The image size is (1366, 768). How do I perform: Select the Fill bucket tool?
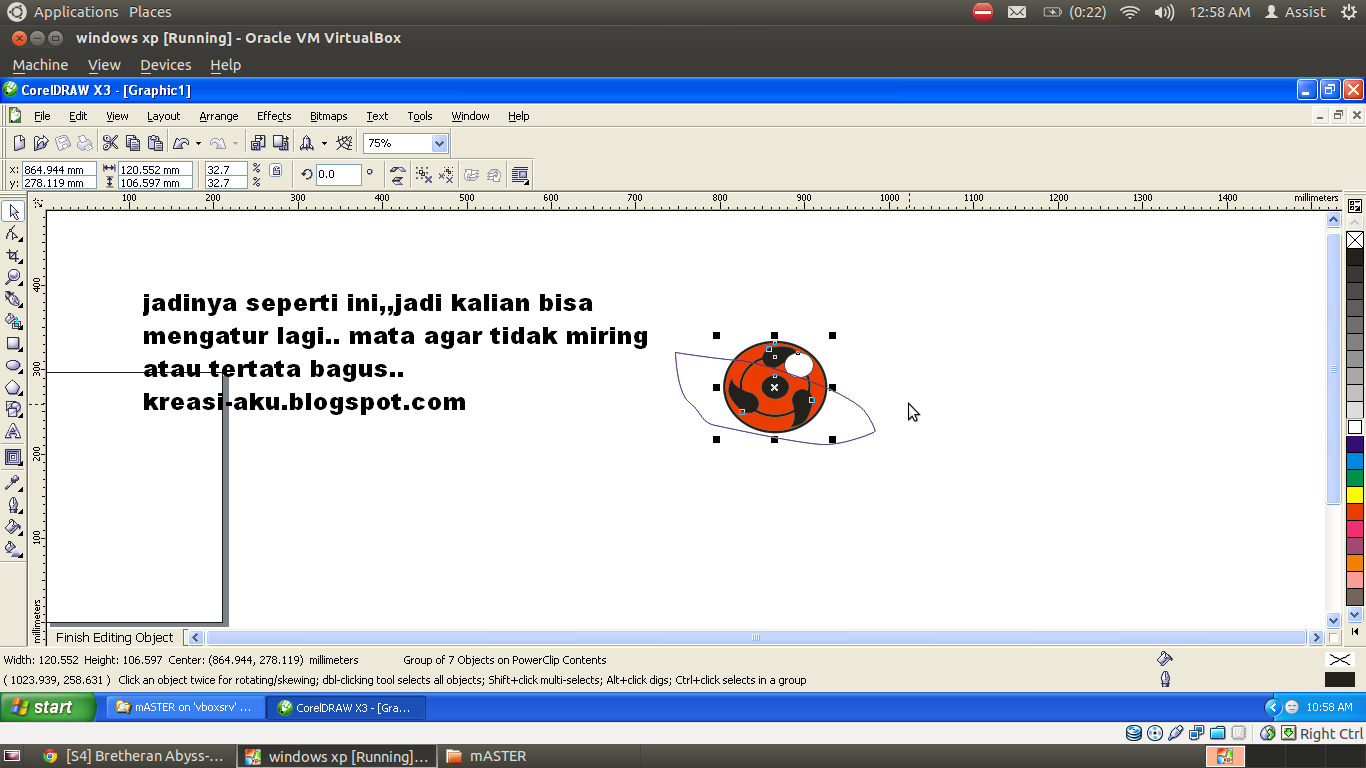[x=13, y=527]
